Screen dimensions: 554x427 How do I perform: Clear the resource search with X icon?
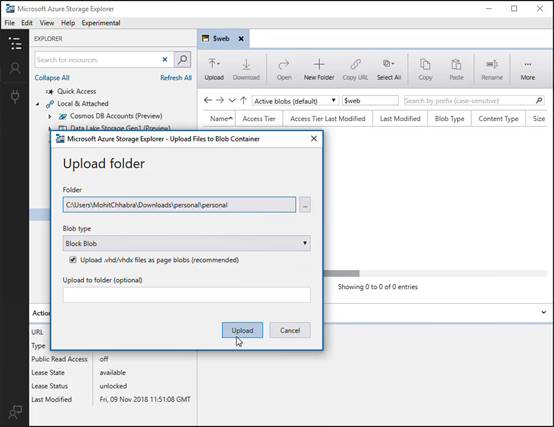point(165,59)
